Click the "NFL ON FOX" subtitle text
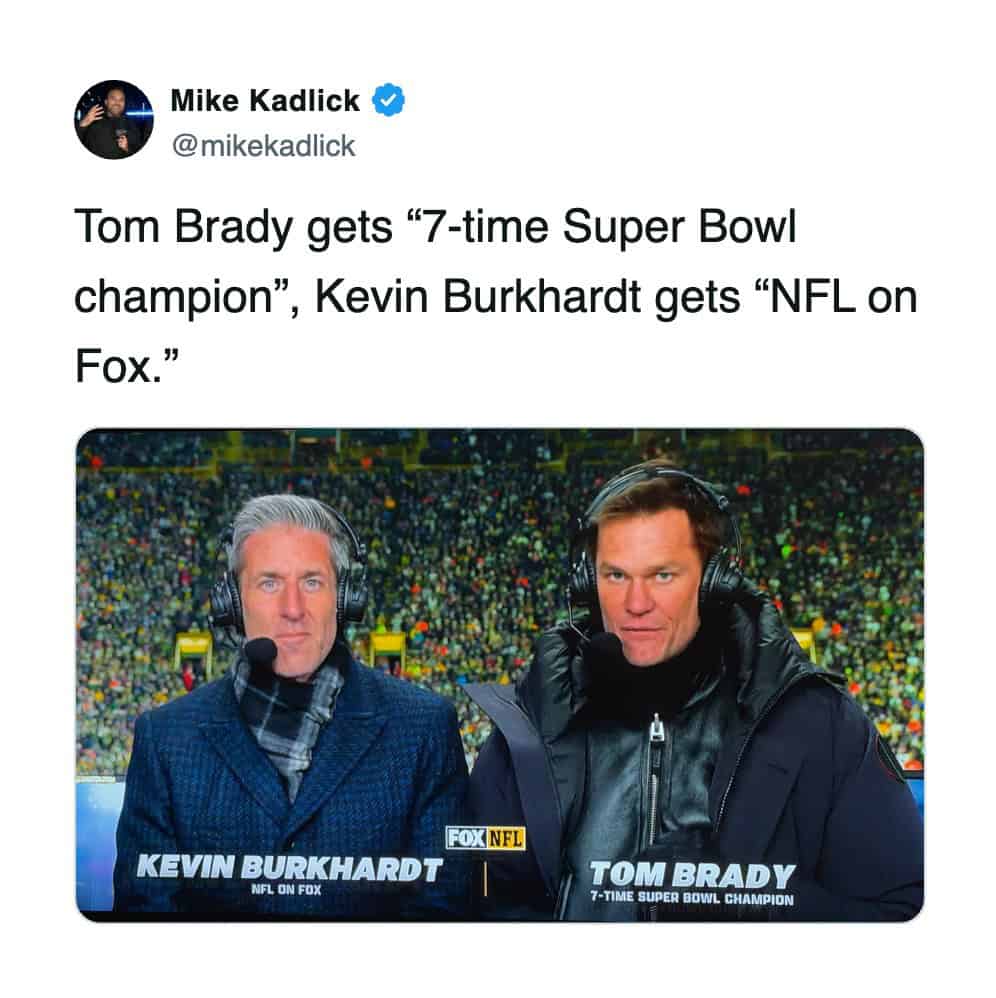Image resolution: width=996 pixels, height=998 pixels. click(286, 888)
